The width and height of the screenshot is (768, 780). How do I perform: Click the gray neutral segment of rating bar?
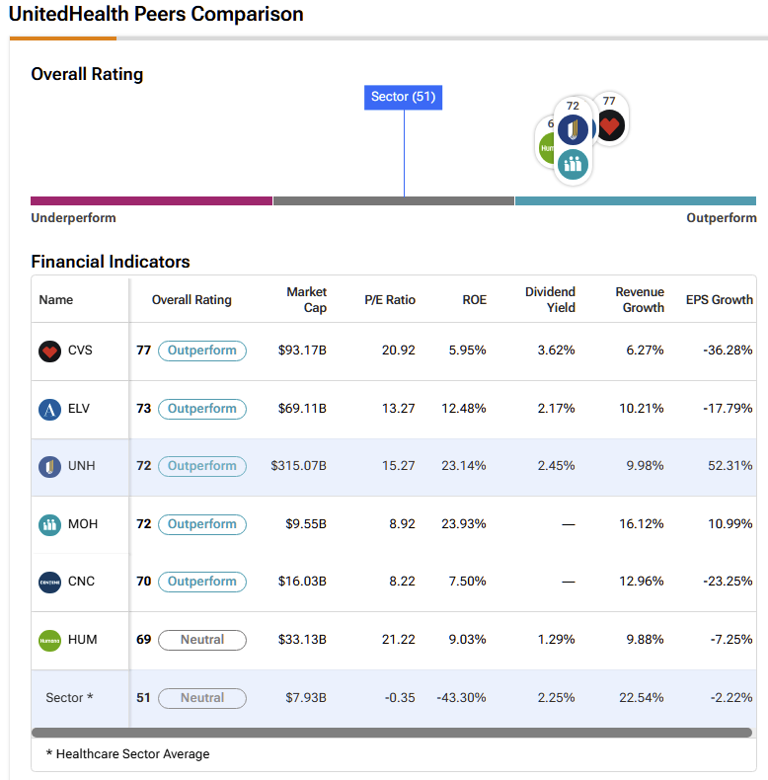(x=393, y=201)
